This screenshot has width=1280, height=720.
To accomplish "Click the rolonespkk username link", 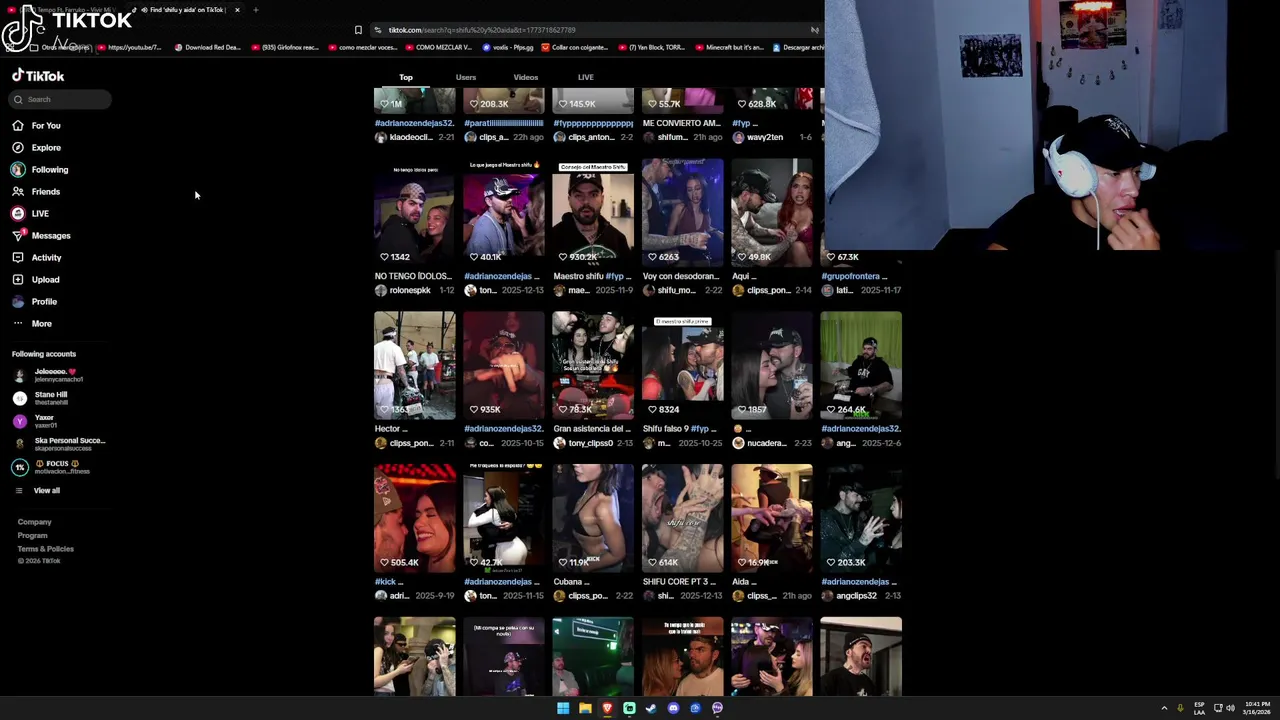I will pyautogui.click(x=410, y=290).
